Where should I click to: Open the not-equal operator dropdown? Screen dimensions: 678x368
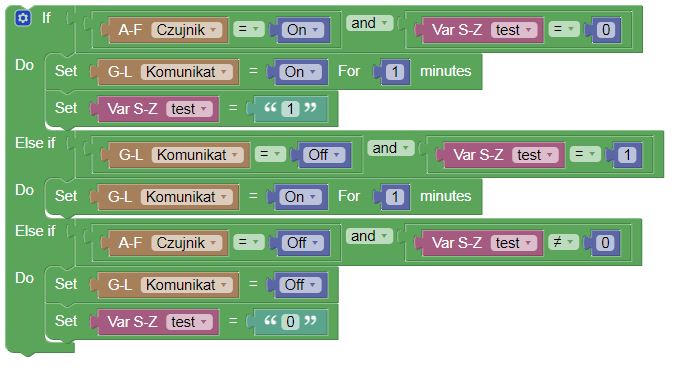[563, 243]
